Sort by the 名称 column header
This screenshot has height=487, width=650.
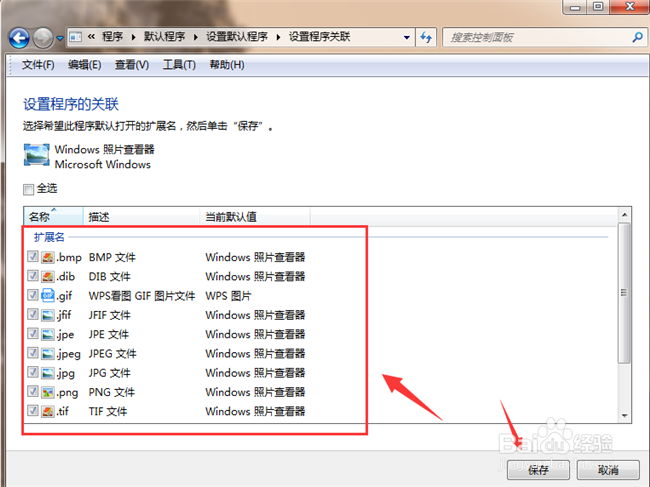53,216
